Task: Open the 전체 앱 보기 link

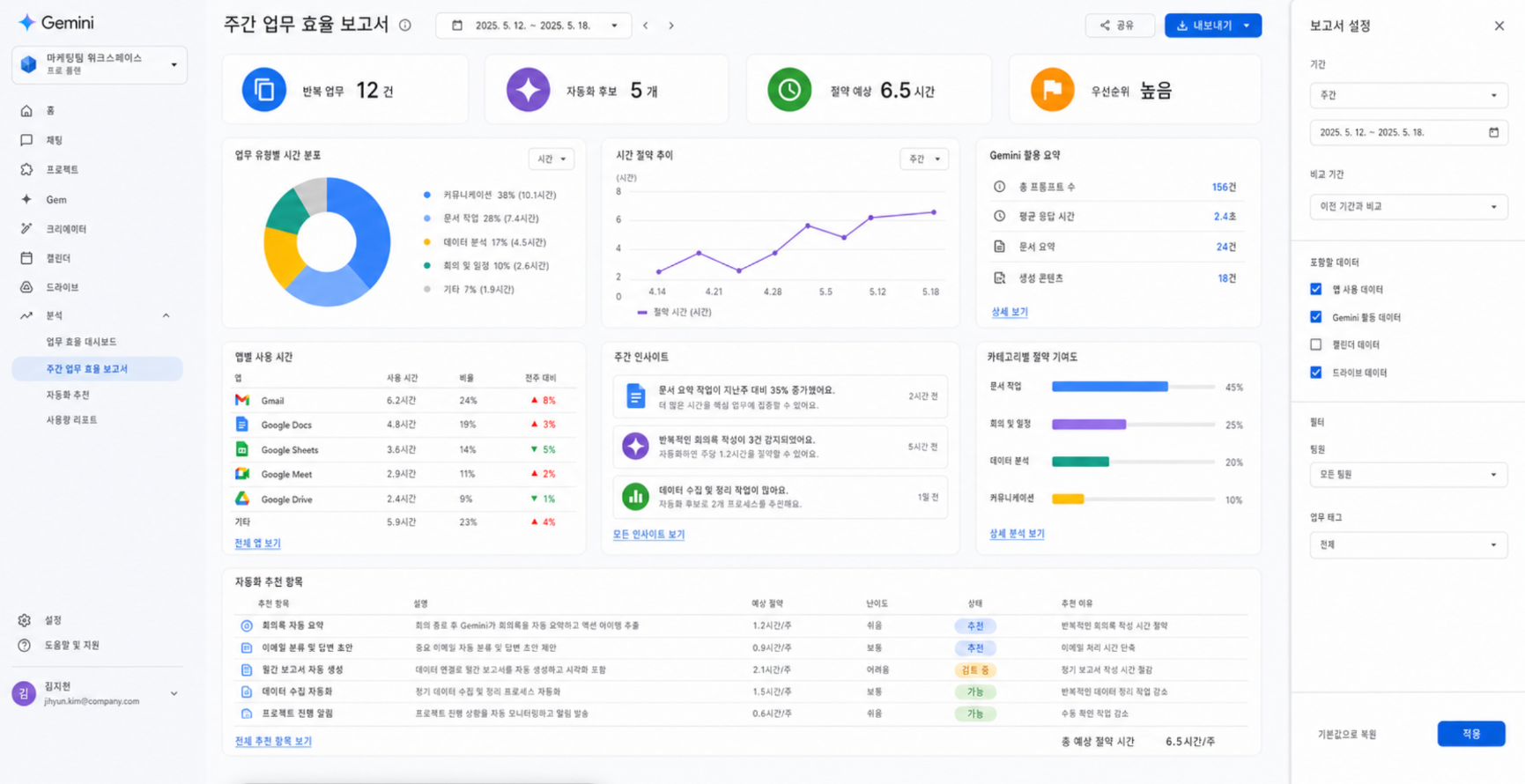Action: [x=257, y=544]
